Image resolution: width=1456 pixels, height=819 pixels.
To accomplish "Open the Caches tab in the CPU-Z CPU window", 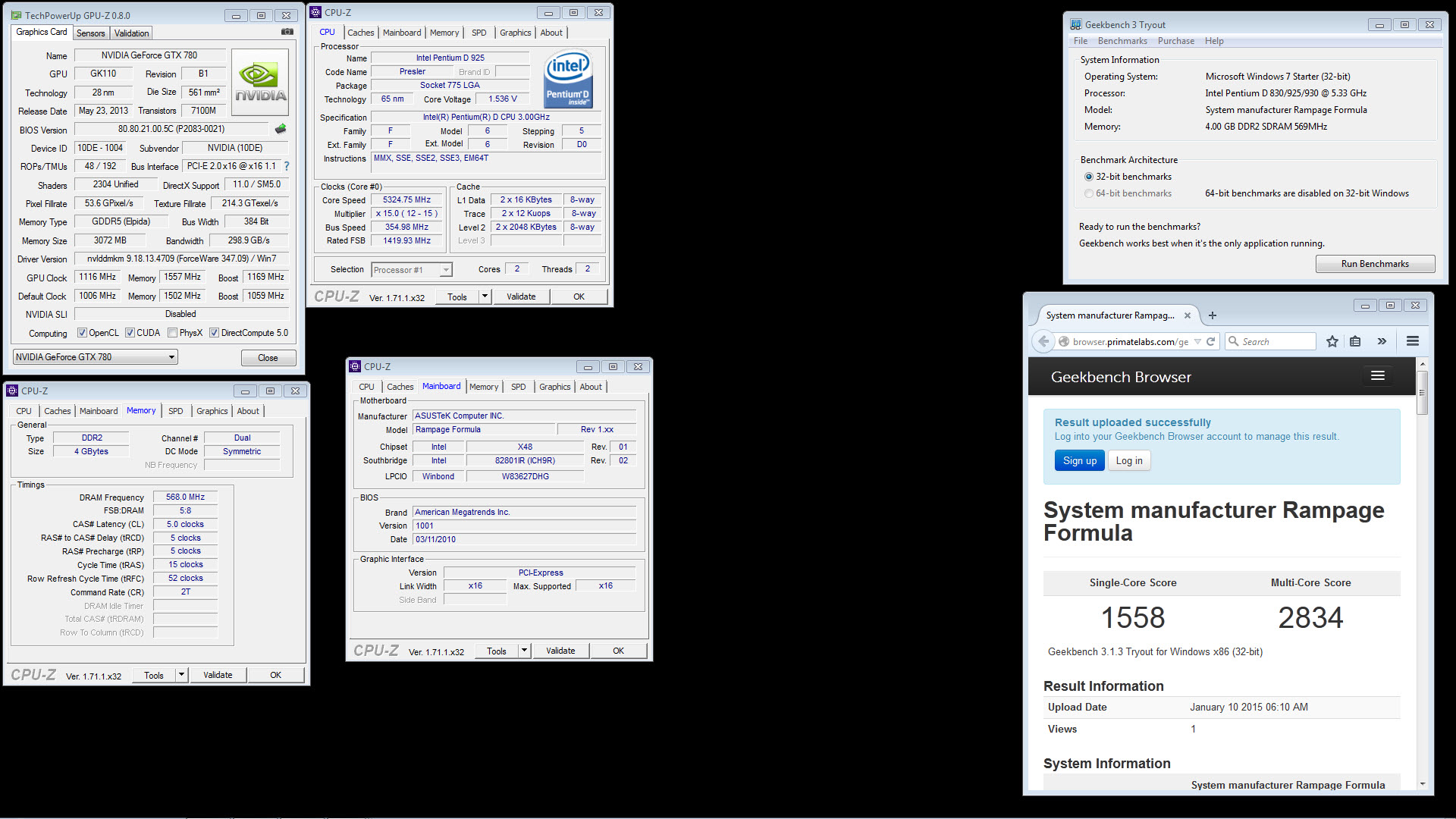I will [361, 33].
